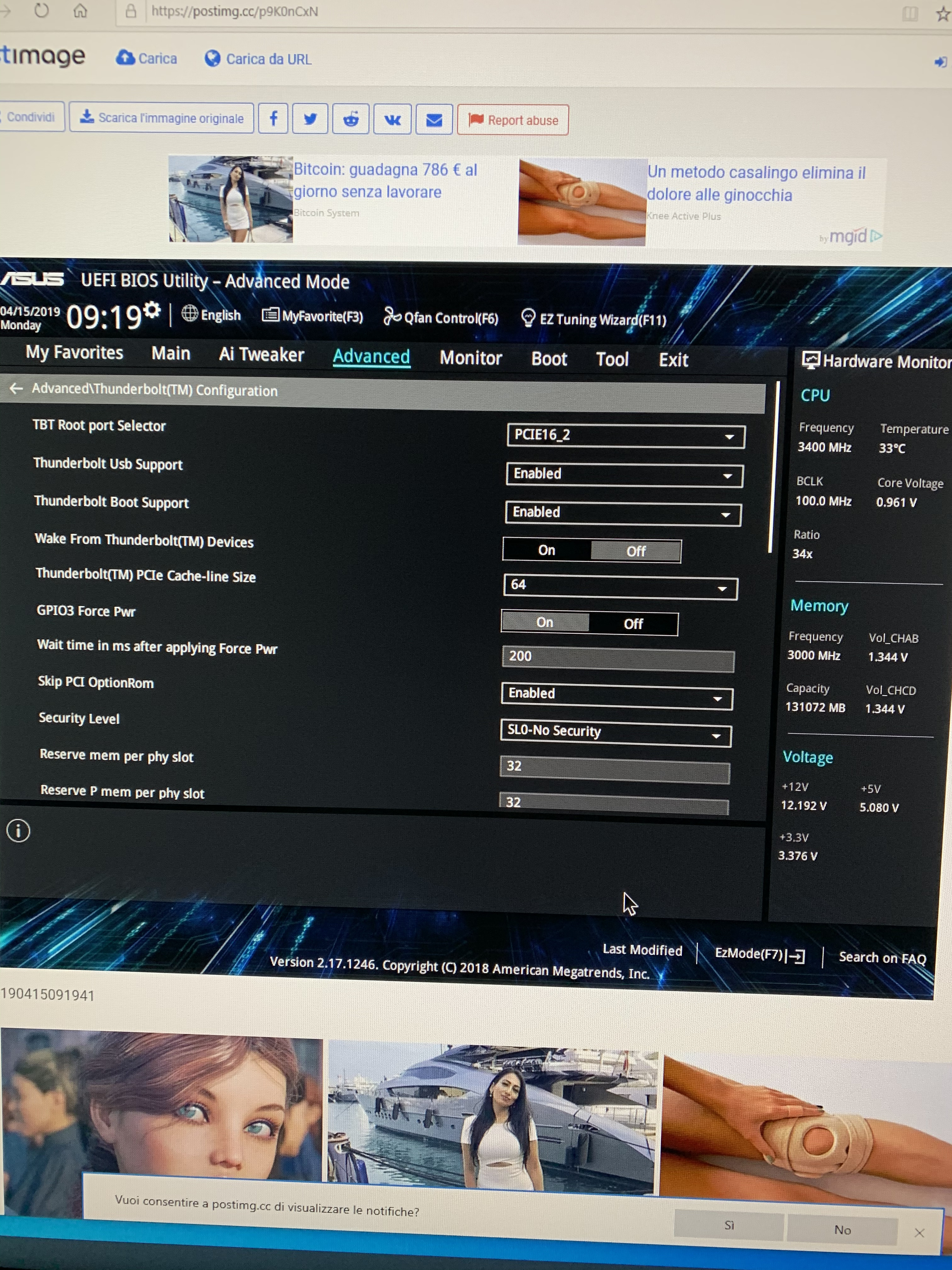Click the Reddit share icon
This screenshot has width=952, height=1270.
click(351, 119)
